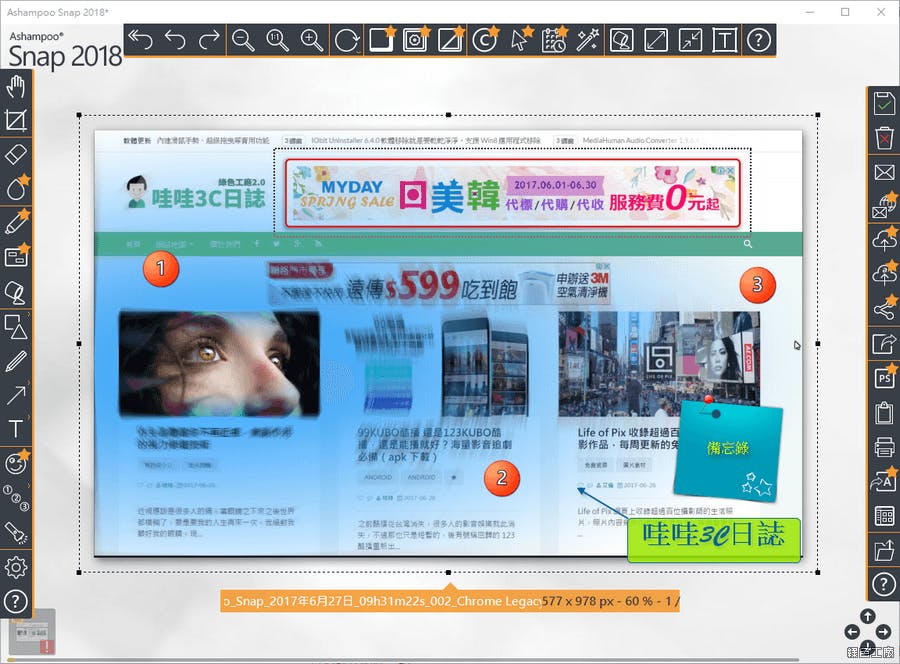Share the capture via the share nodes icon

(884, 309)
